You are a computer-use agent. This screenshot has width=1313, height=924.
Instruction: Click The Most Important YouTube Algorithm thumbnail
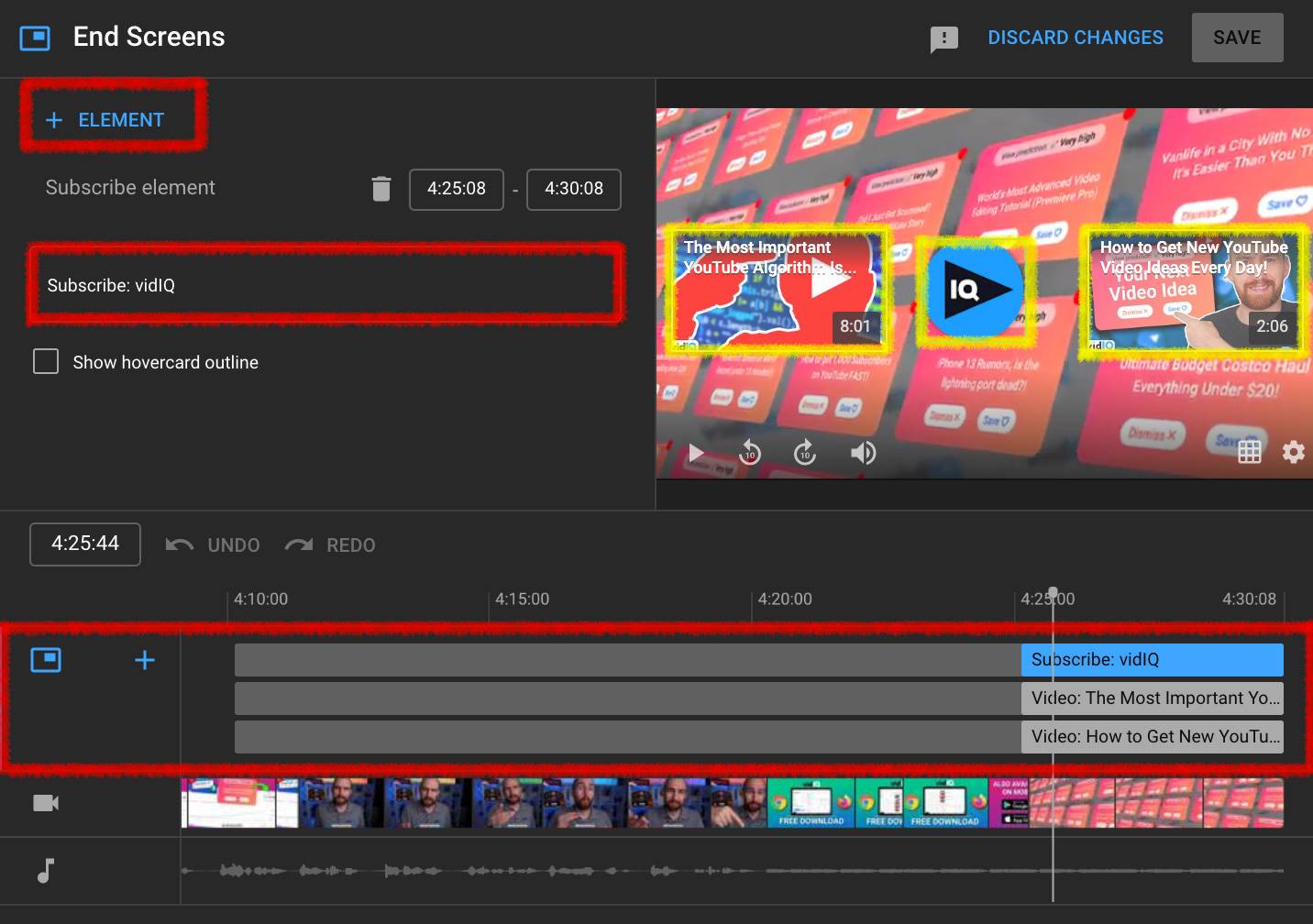(x=778, y=291)
